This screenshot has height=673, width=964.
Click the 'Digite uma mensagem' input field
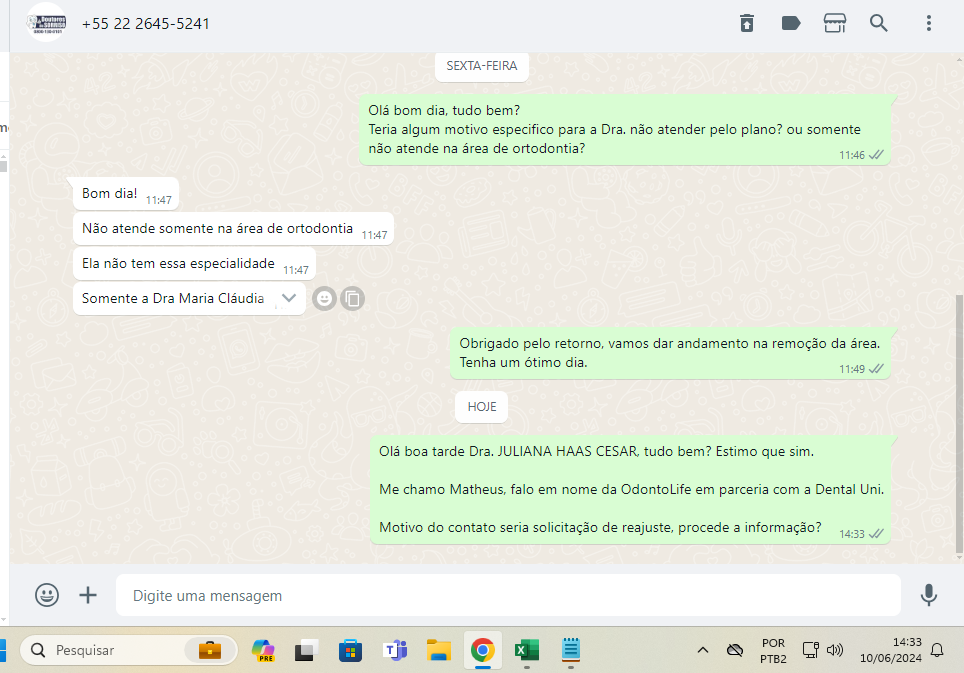[x=508, y=595]
